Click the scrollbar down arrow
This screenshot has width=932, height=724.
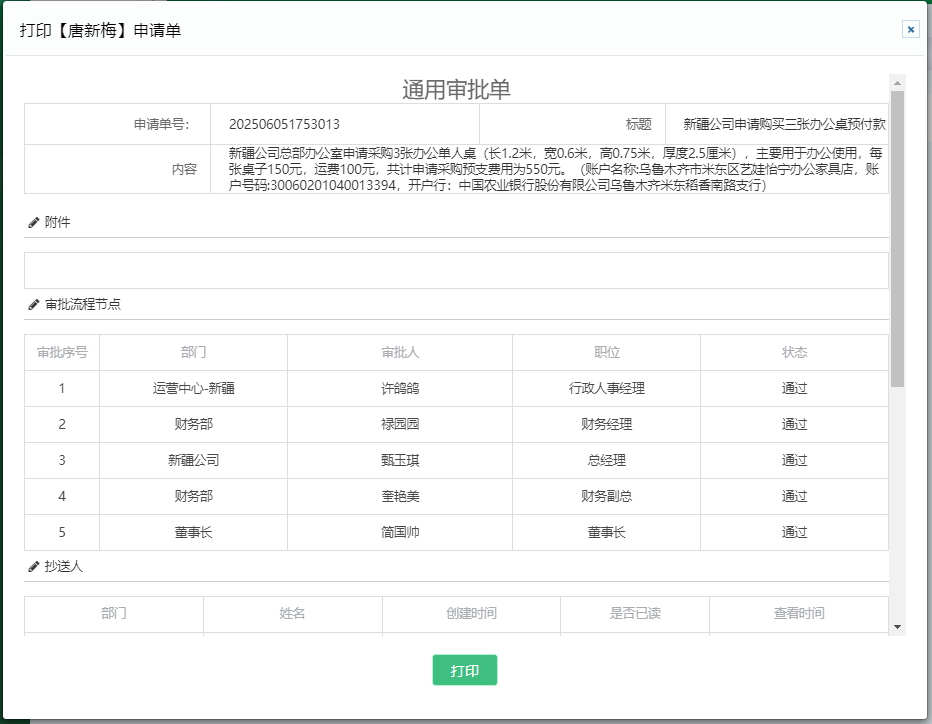pos(897,626)
